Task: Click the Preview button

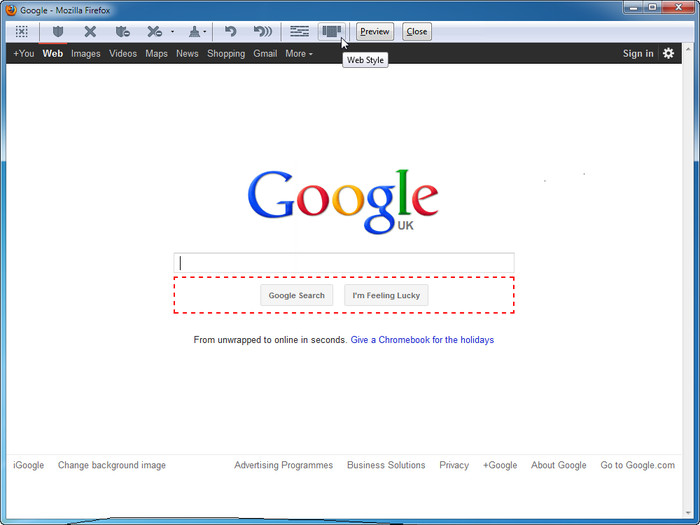Action: tap(375, 32)
